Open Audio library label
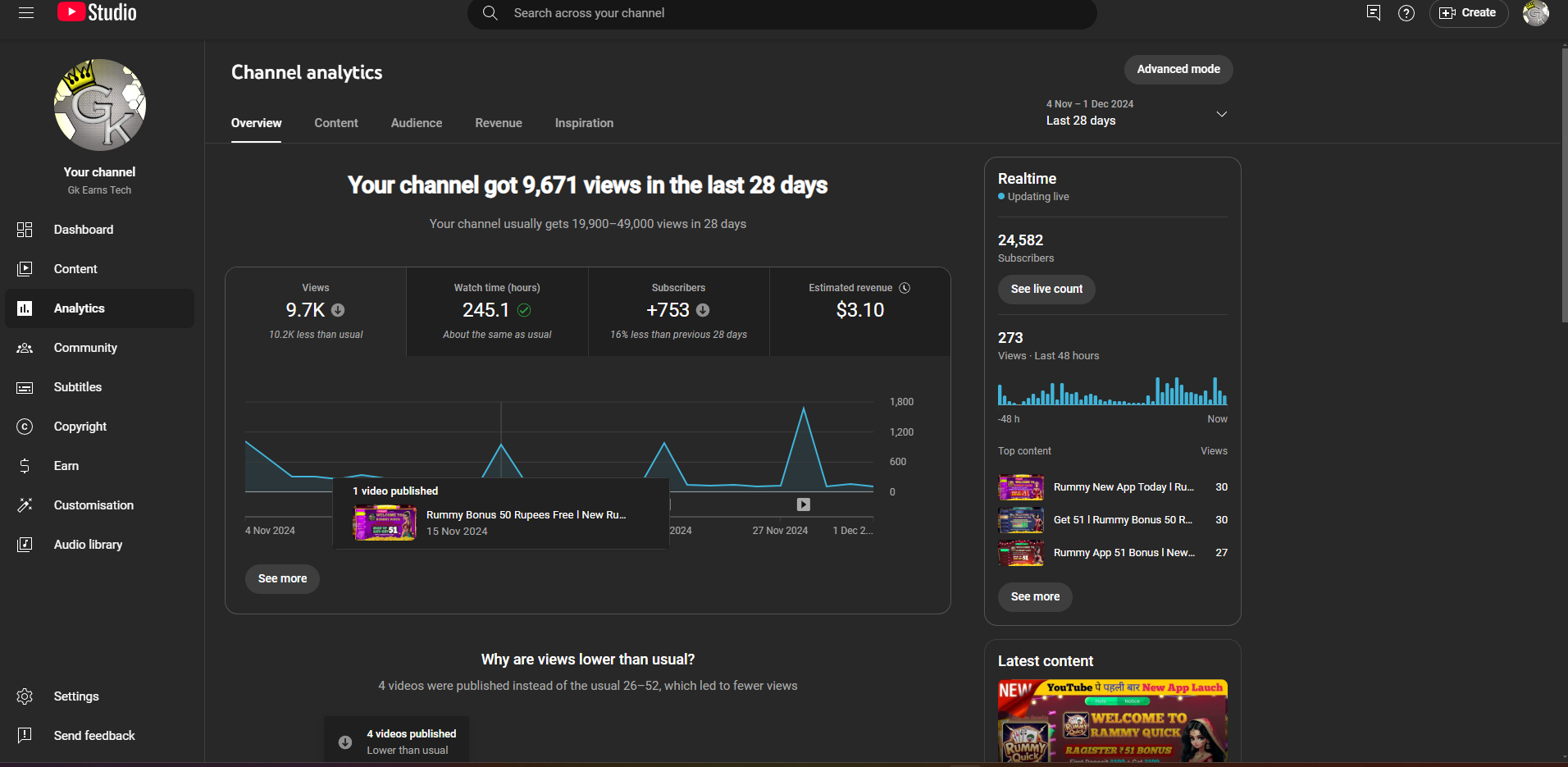Viewport: 1568px width, 767px height. (88, 545)
